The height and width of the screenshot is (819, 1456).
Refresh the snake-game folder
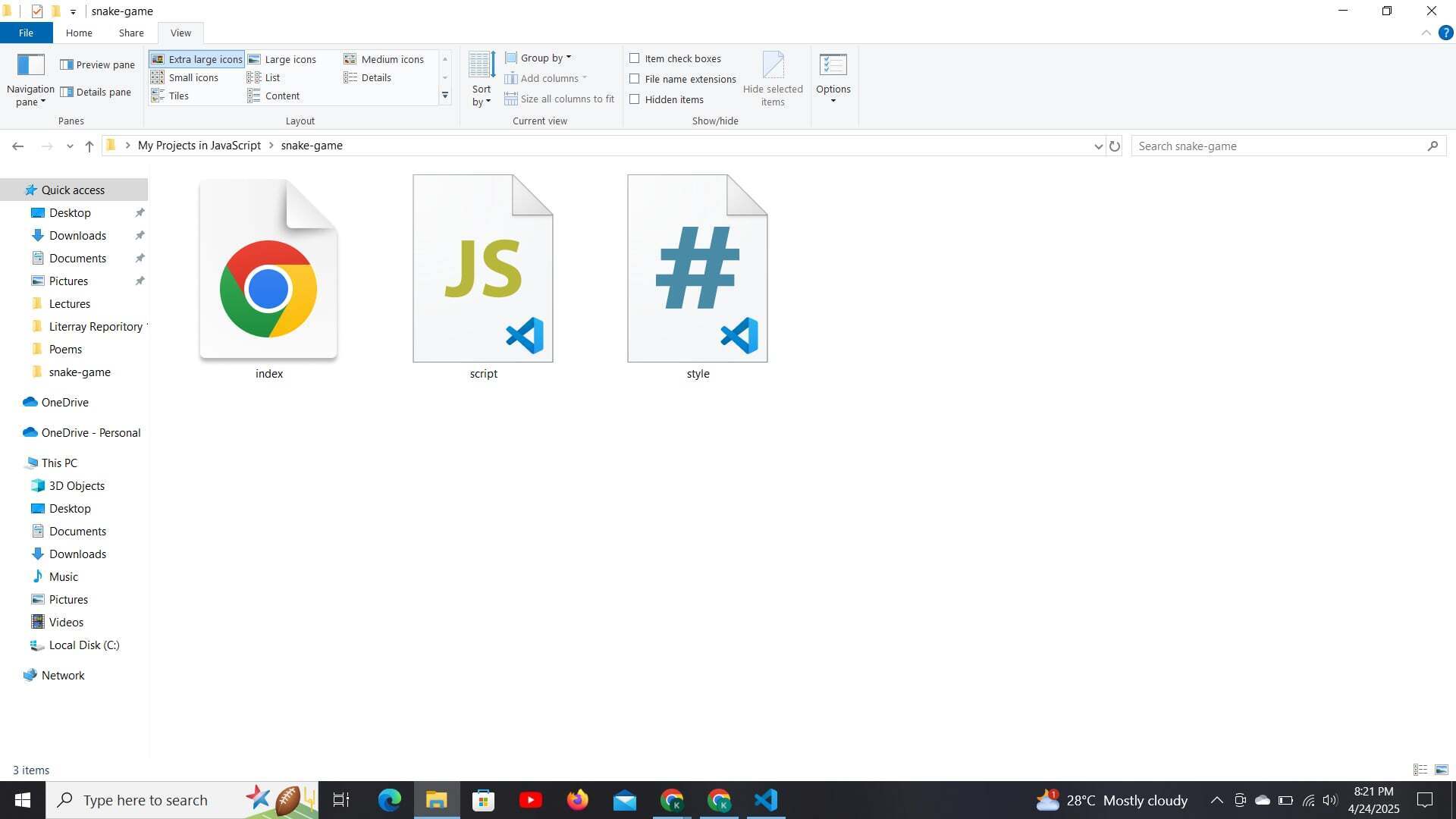point(1115,146)
